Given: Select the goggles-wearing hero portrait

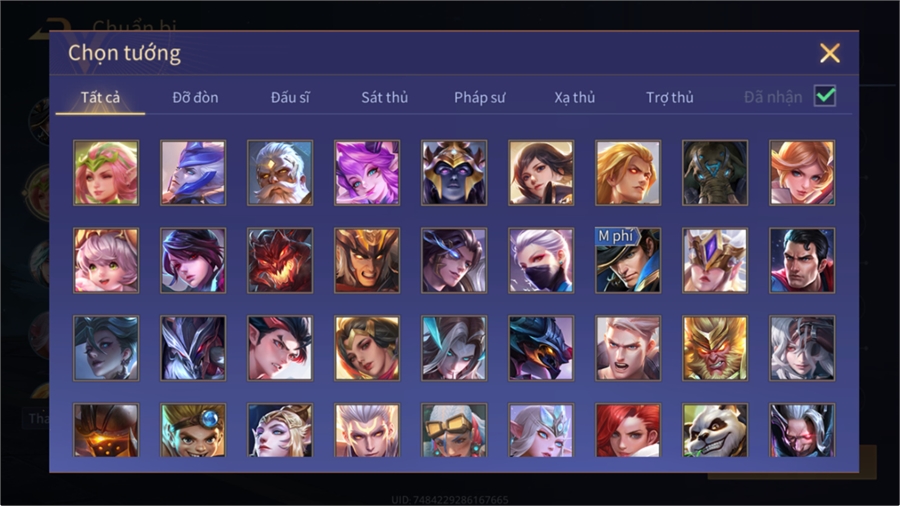Looking at the screenshot, I should [454, 430].
